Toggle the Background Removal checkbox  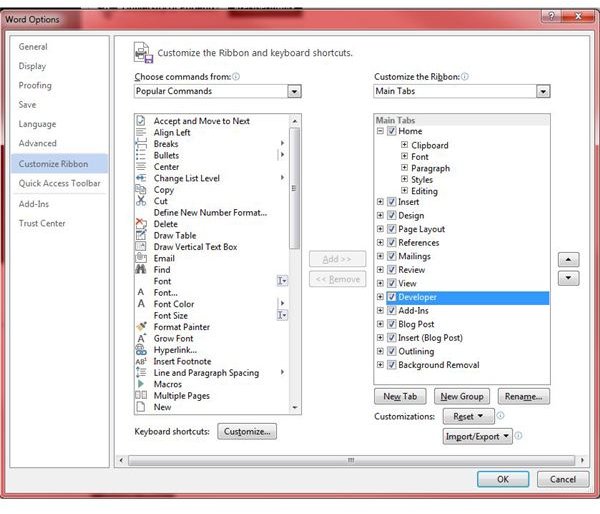coord(391,365)
